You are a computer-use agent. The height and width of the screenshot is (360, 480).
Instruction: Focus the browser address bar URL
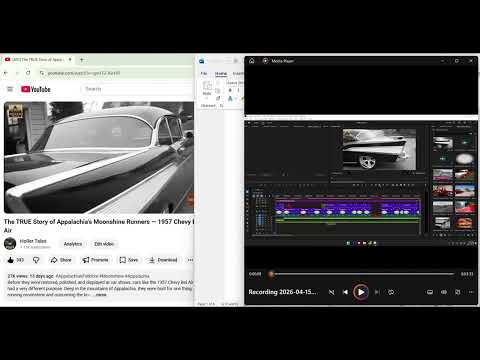pyautogui.click(x=84, y=73)
